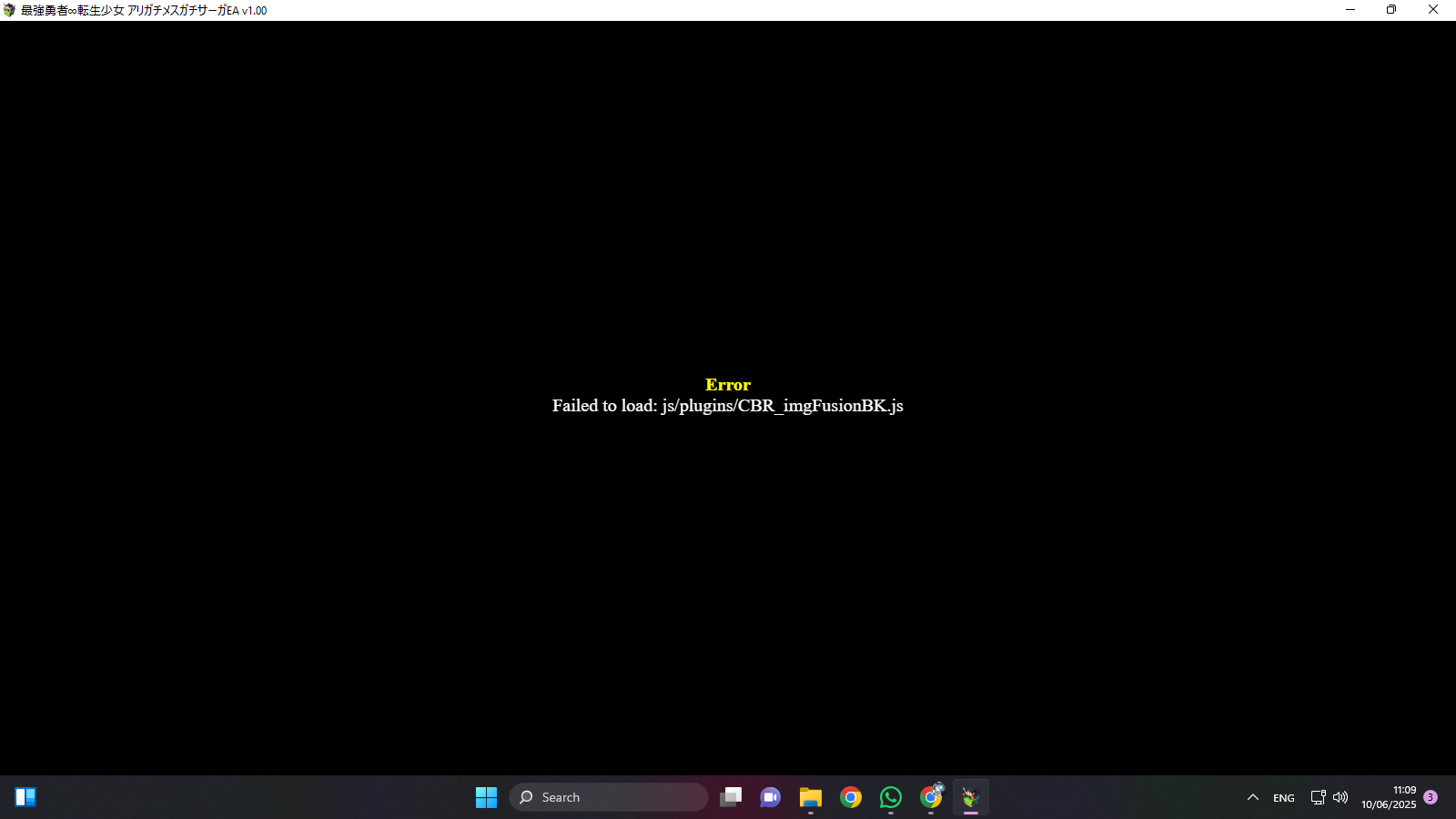Switch to the Chrome window with profile badge

[x=931, y=797]
